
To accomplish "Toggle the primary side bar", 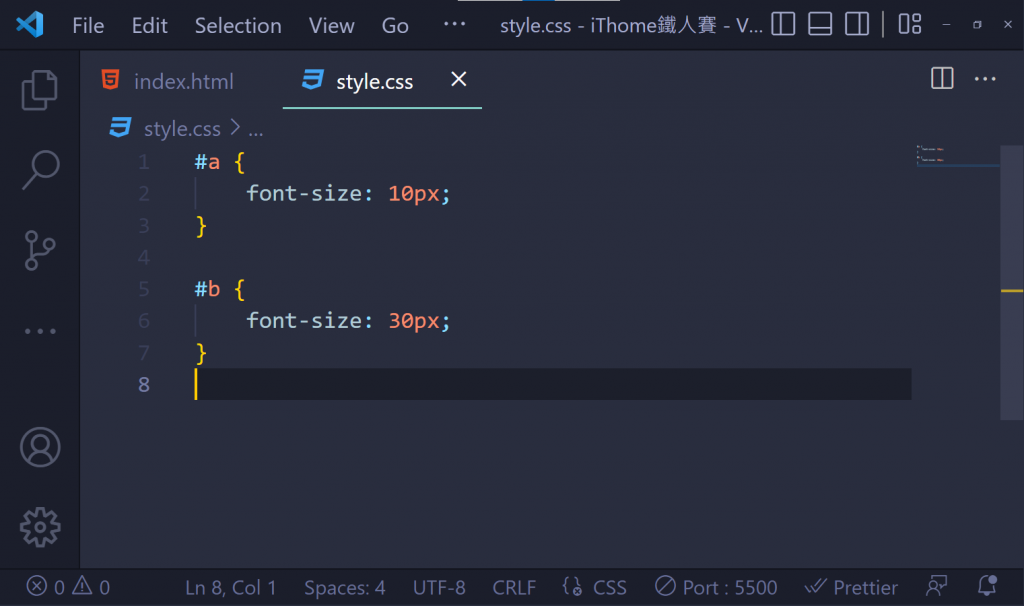I will coord(783,25).
